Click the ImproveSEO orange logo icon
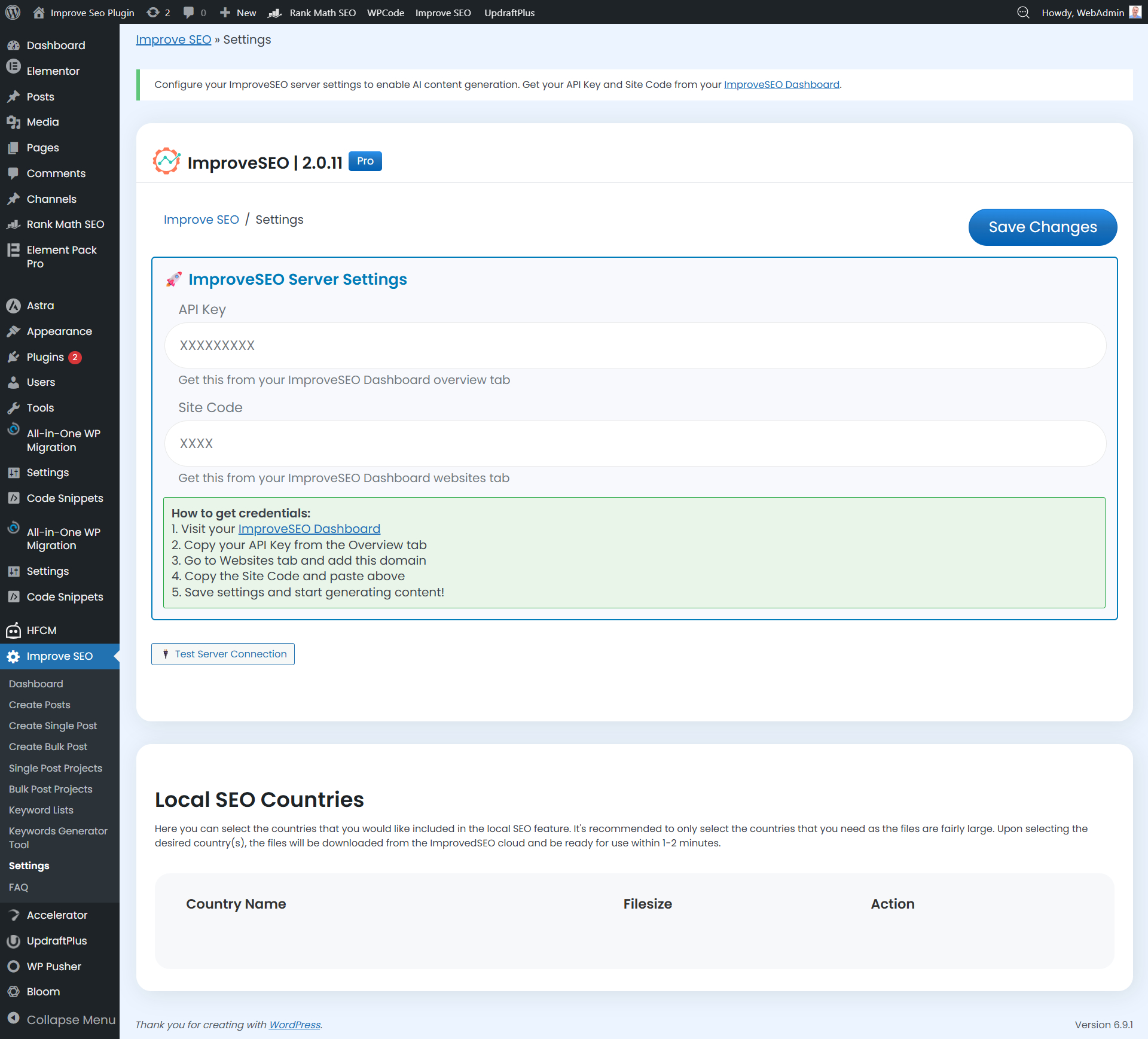This screenshot has height=1039, width=1148. [167, 161]
